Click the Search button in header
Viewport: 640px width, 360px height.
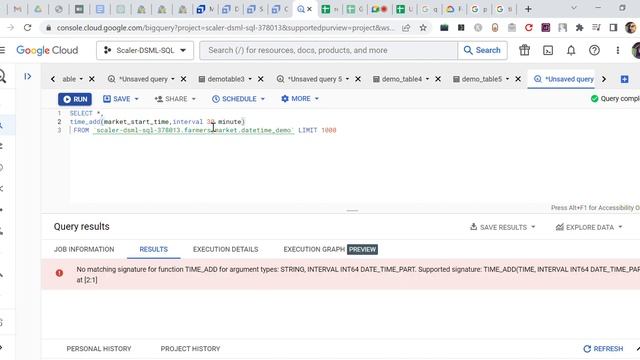482,50
